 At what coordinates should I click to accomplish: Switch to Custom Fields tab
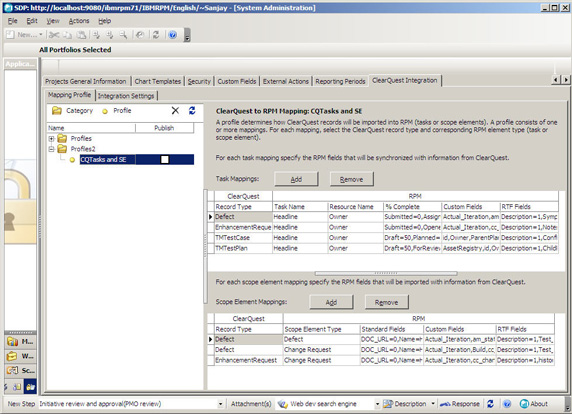click(x=237, y=81)
